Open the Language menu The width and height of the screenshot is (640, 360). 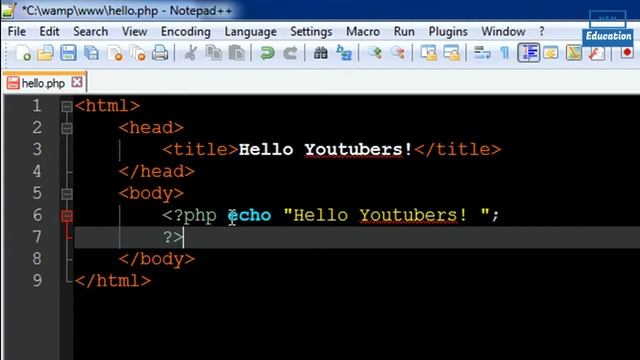pyautogui.click(x=251, y=31)
